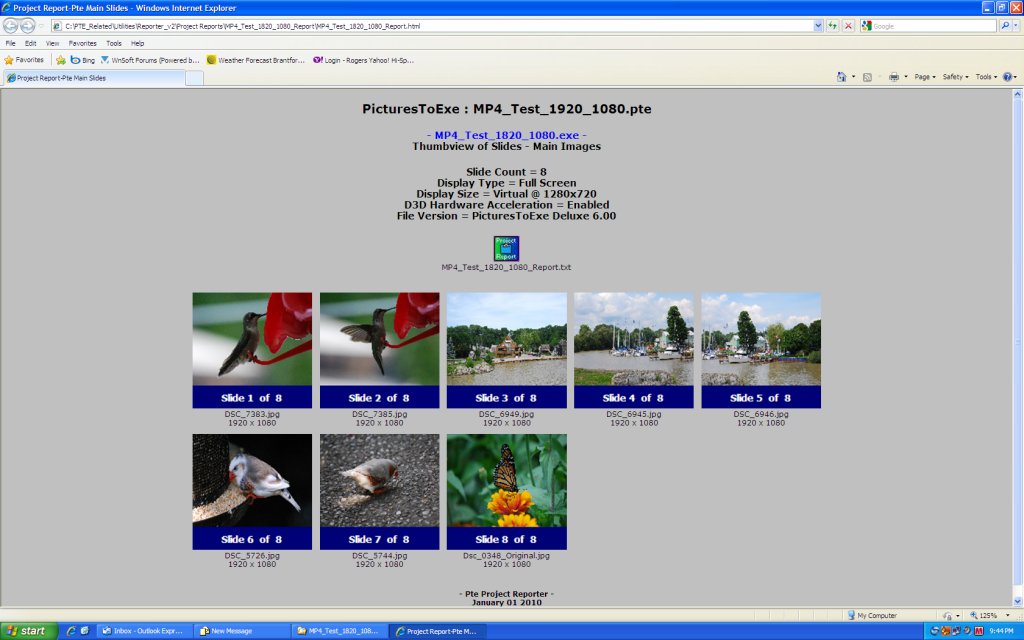1024x640 pixels.
Task: Click the Refresh page icon
Action: (x=833, y=26)
